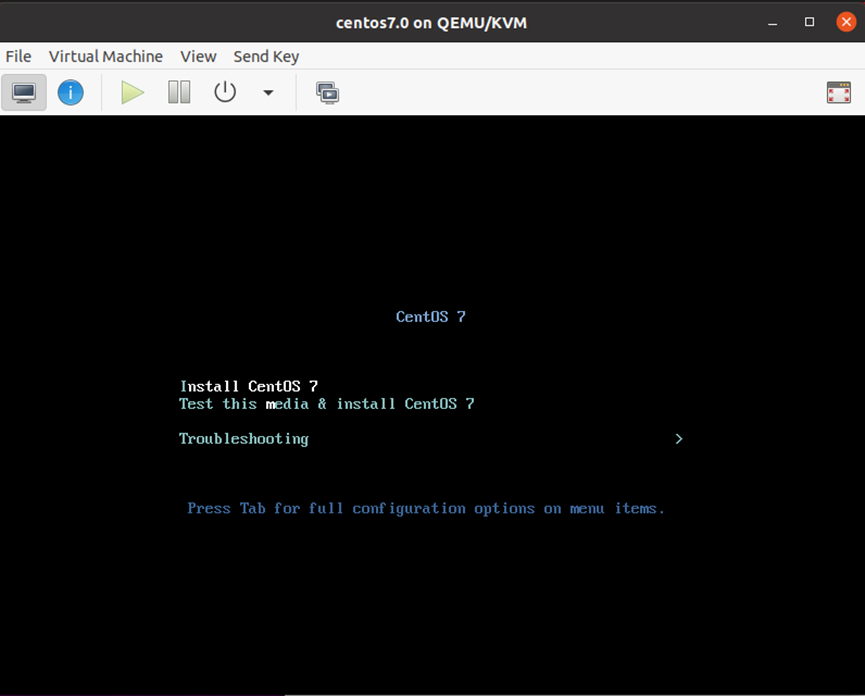Open the manage VM snapshots view
Viewport: 865px width, 696px height.
(x=328, y=93)
